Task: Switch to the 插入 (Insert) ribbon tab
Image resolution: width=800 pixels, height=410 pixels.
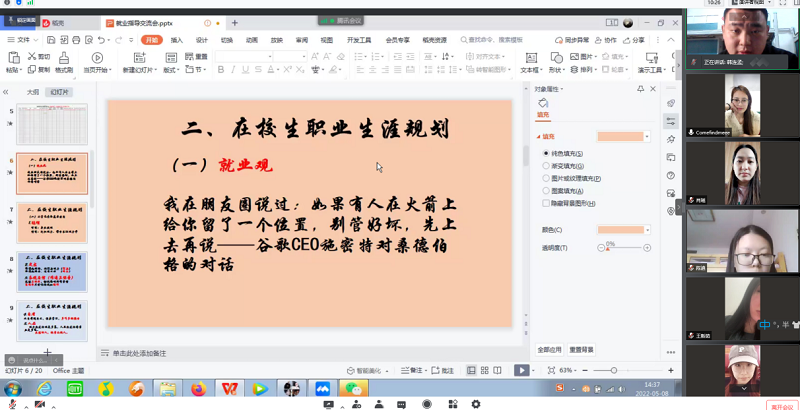Action: (x=177, y=40)
